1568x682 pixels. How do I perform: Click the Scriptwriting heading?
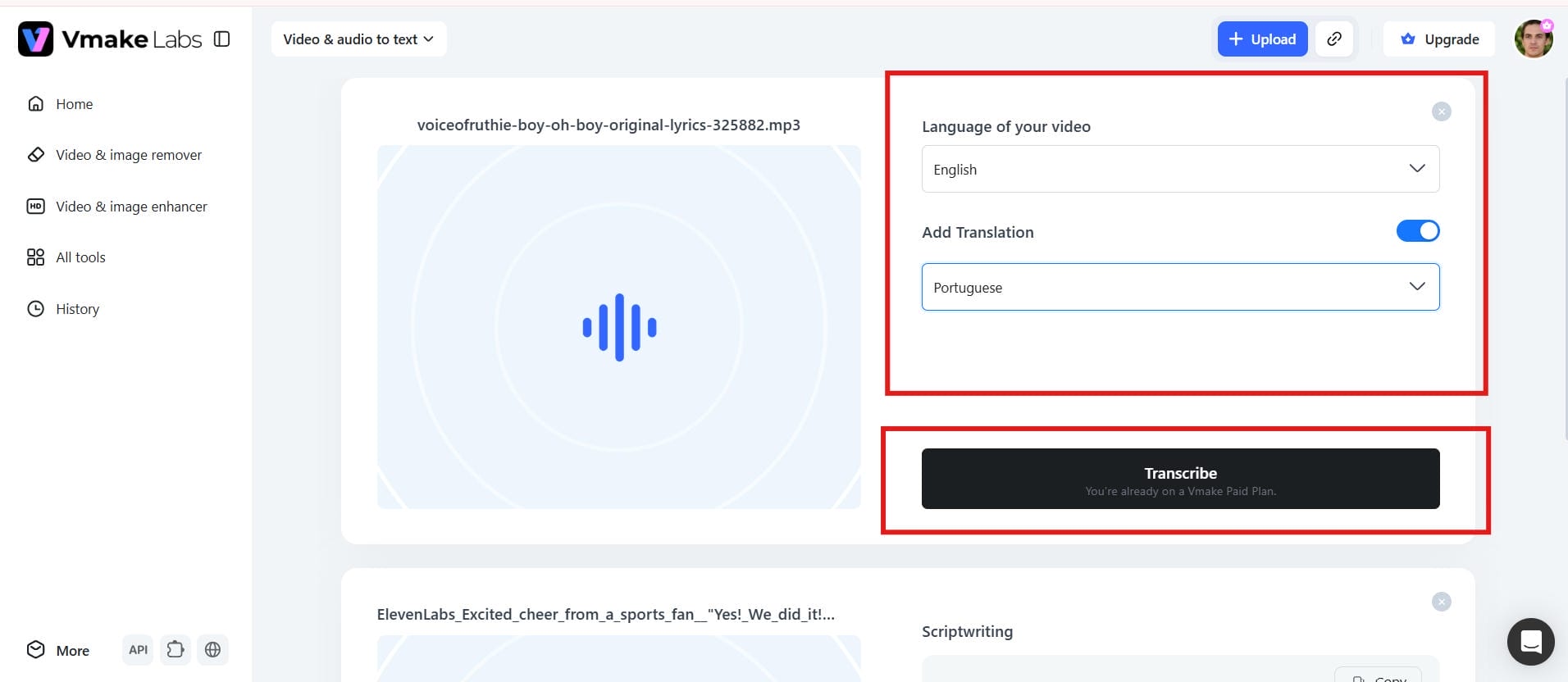tap(967, 632)
